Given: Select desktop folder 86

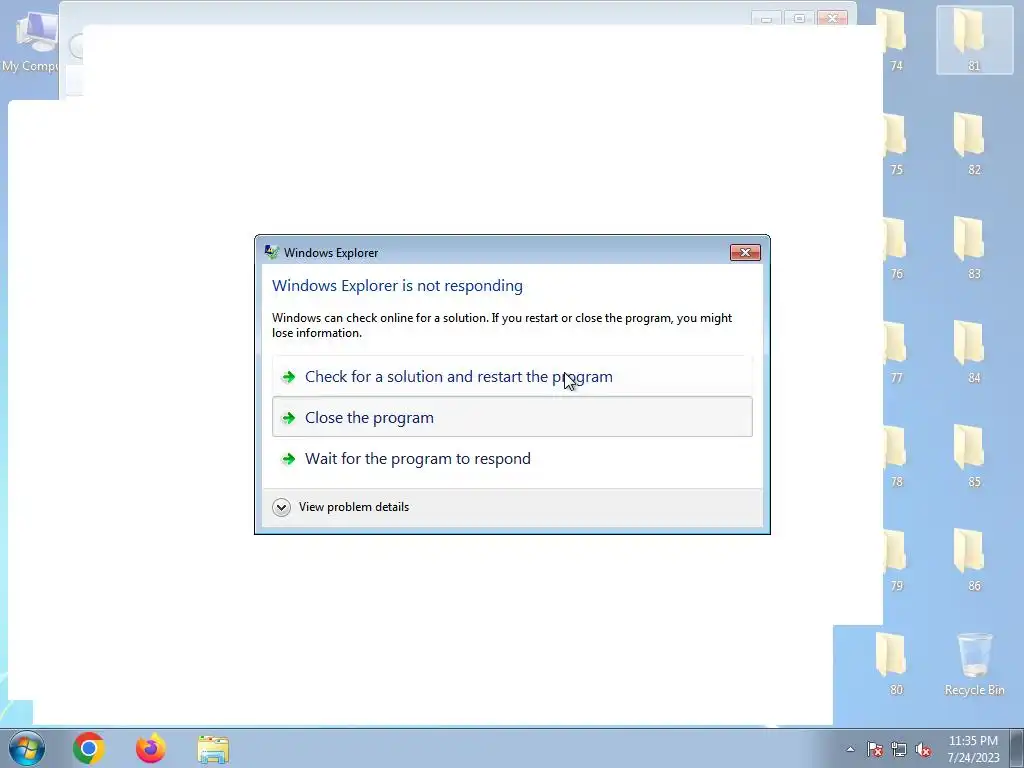Looking at the screenshot, I should coord(974,559).
